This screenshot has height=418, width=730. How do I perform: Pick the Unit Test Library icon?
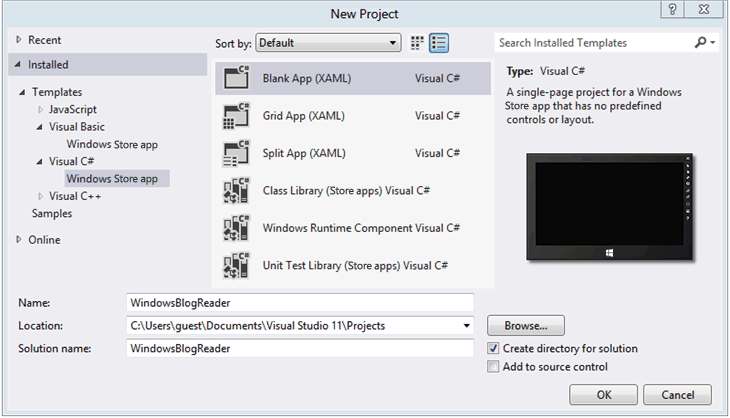click(x=235, y=265)
